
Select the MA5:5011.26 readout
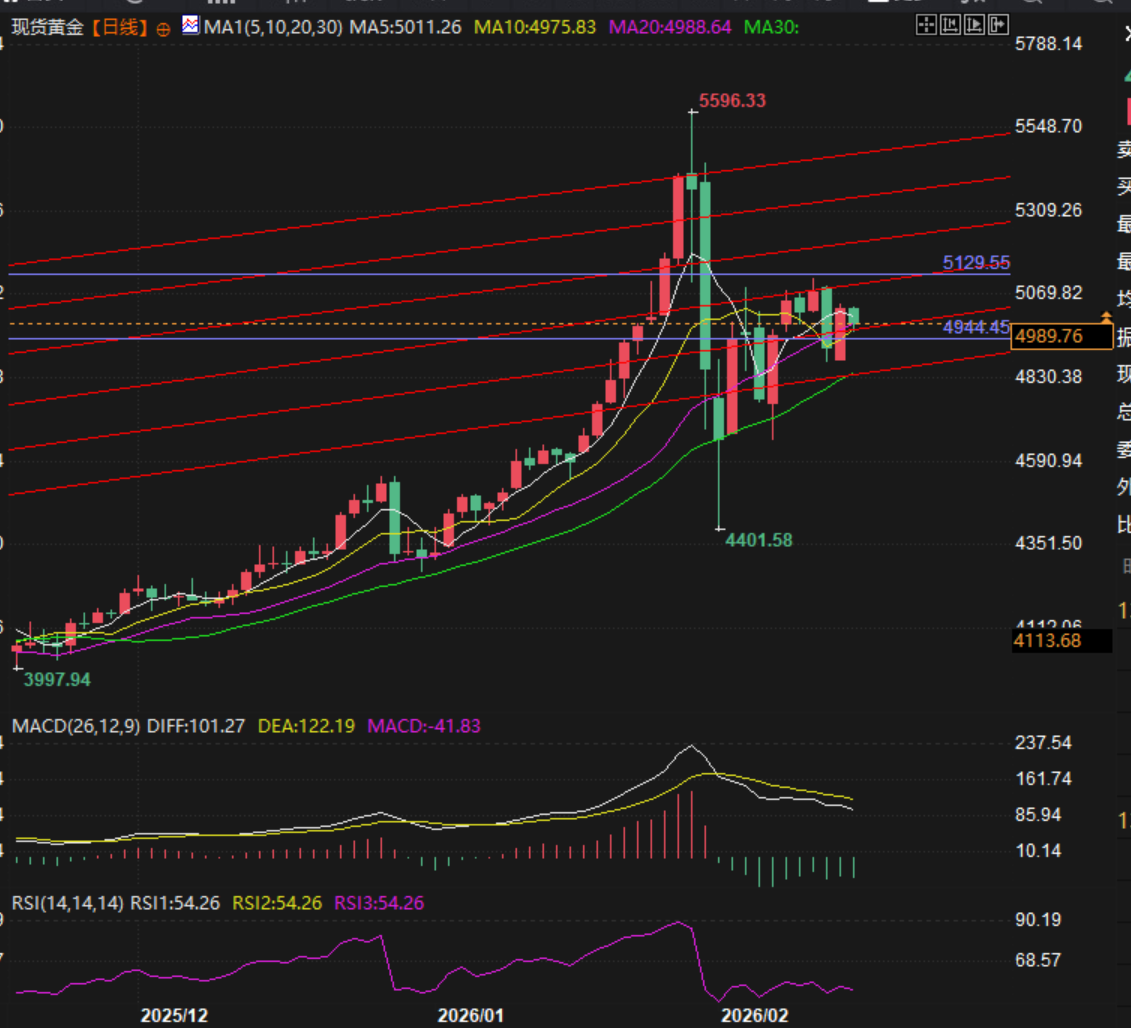click(x=405, y=27)
